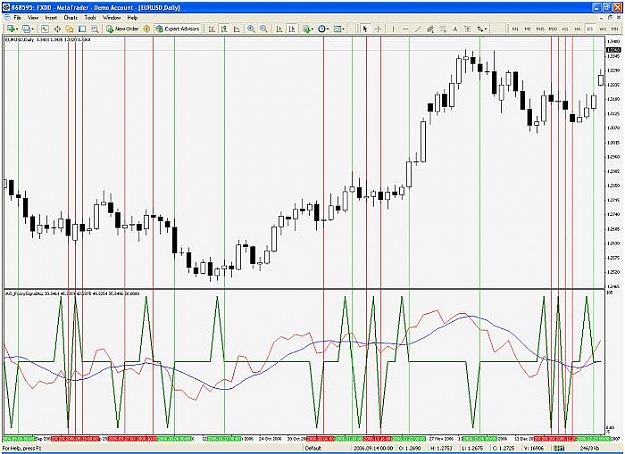Expand the Templates dropdown arrow

344,29
